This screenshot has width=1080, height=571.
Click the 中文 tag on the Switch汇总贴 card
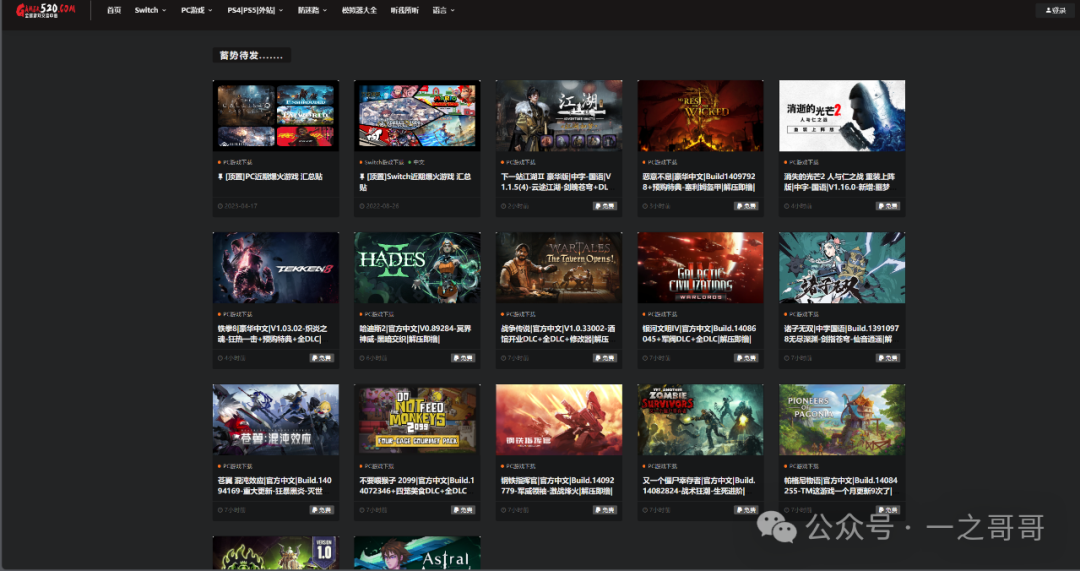417,163
